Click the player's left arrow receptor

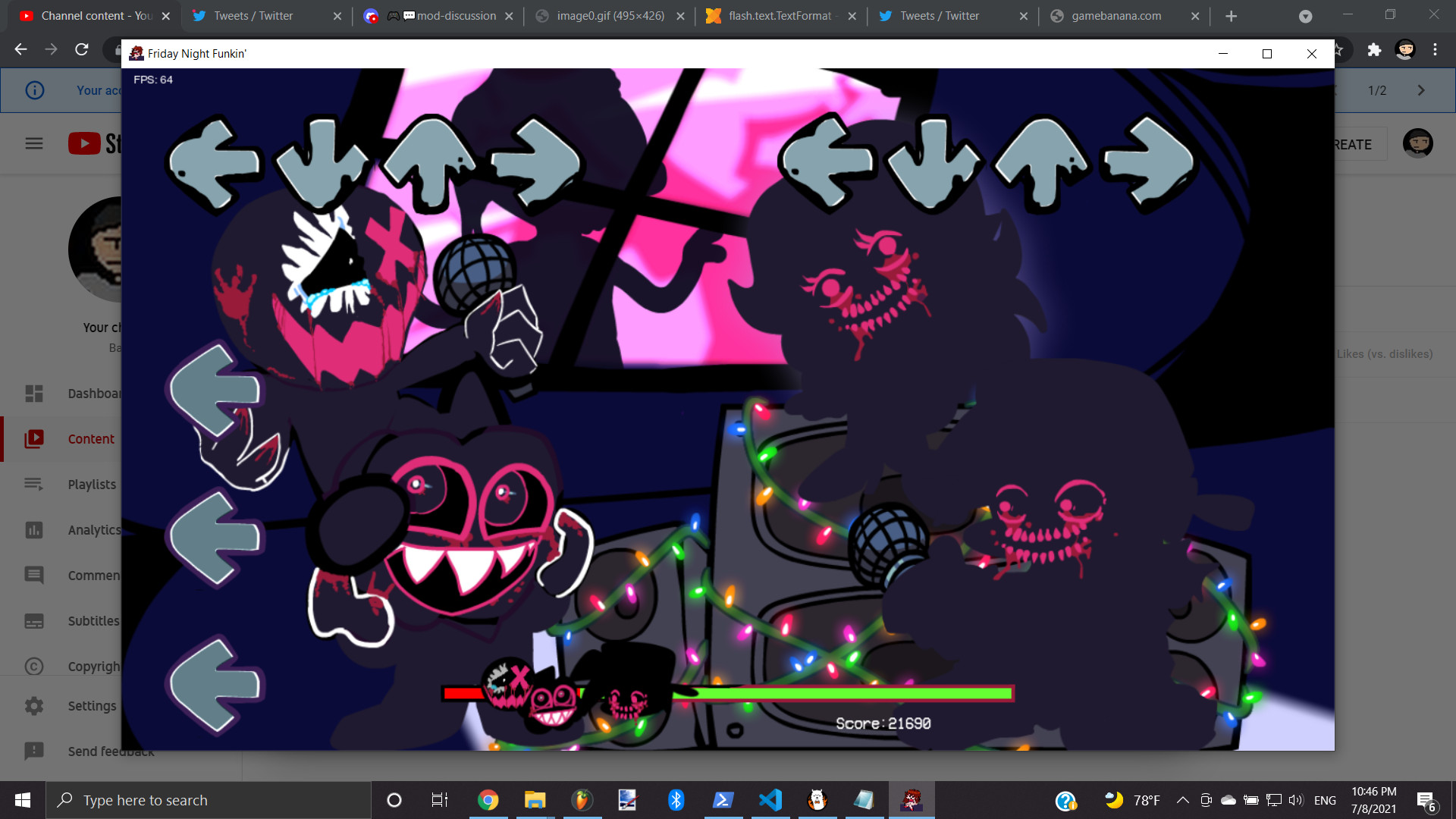point(827,163)
